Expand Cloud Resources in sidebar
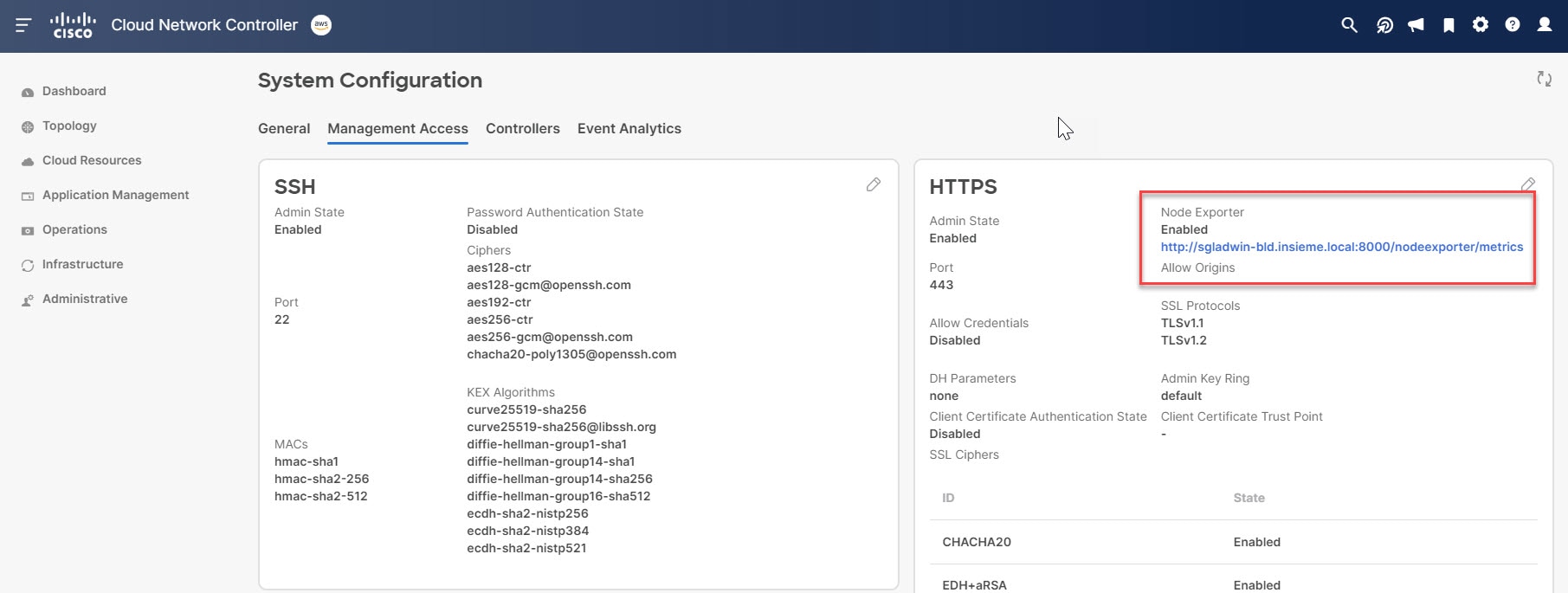This screenshot has width=1568, height=593. pyautogui.click(x=92, y=160)
